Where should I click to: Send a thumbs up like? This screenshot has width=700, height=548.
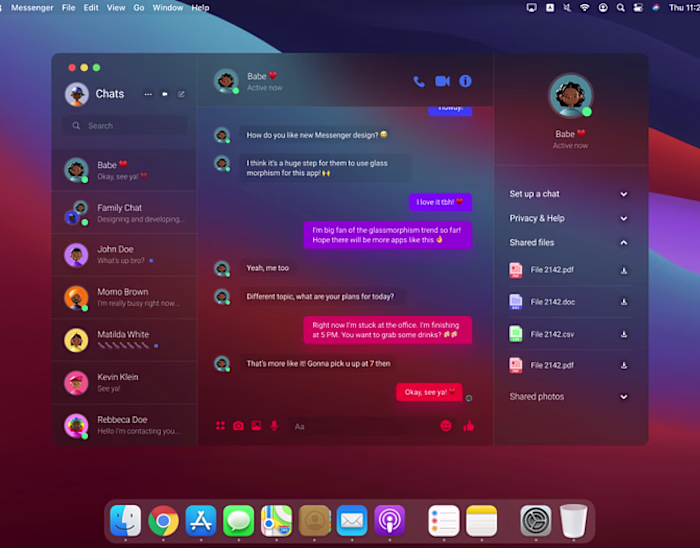click(x=468, y=426)
